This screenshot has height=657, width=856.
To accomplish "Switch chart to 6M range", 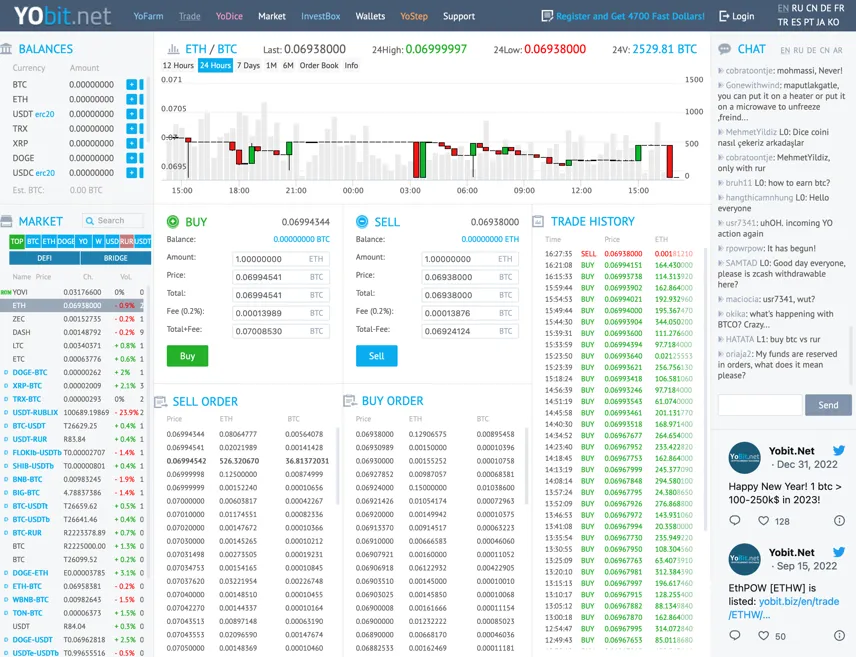I will (288, 66).
